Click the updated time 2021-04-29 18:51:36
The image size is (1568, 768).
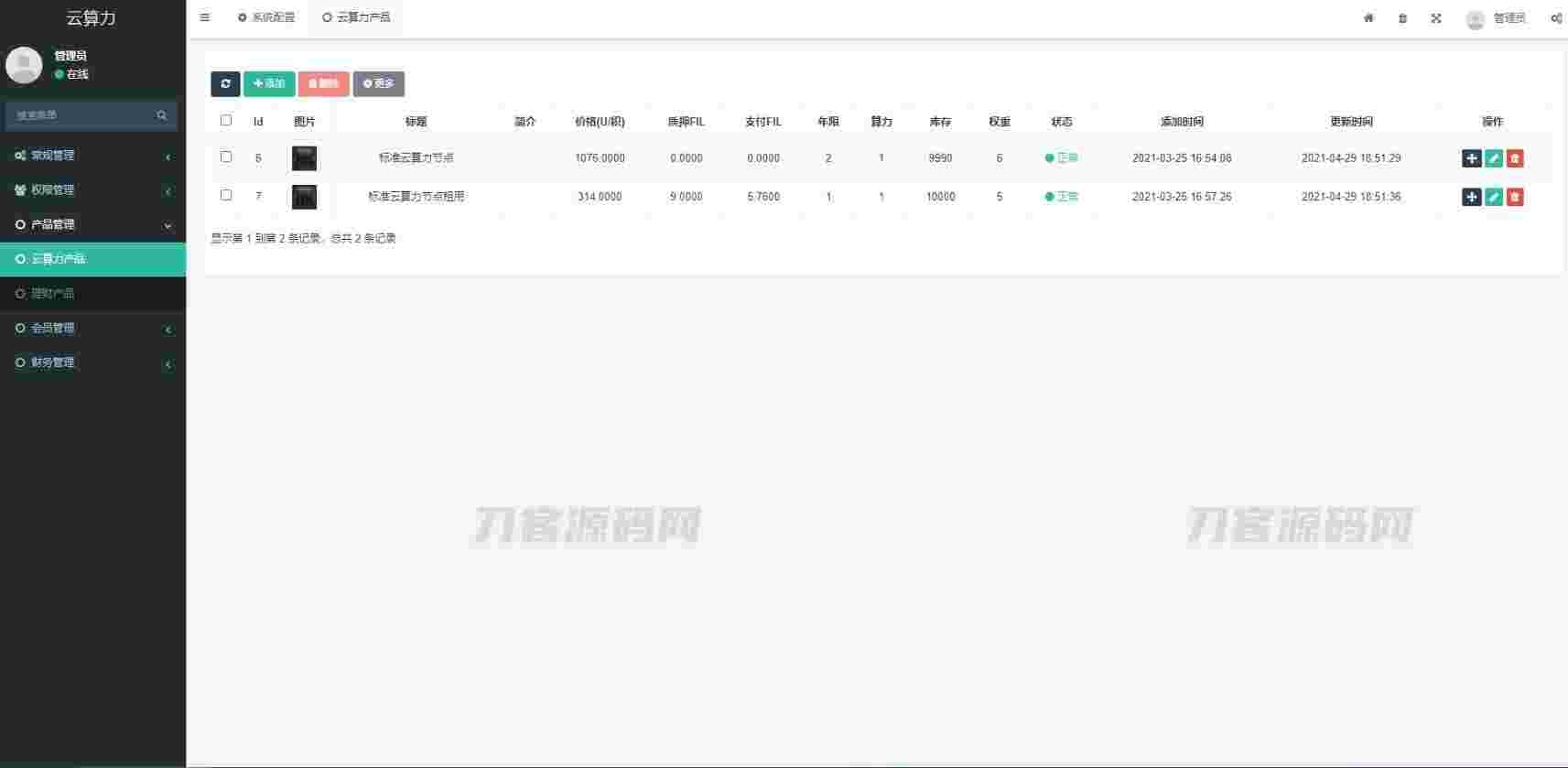(x=1351, y=197)
